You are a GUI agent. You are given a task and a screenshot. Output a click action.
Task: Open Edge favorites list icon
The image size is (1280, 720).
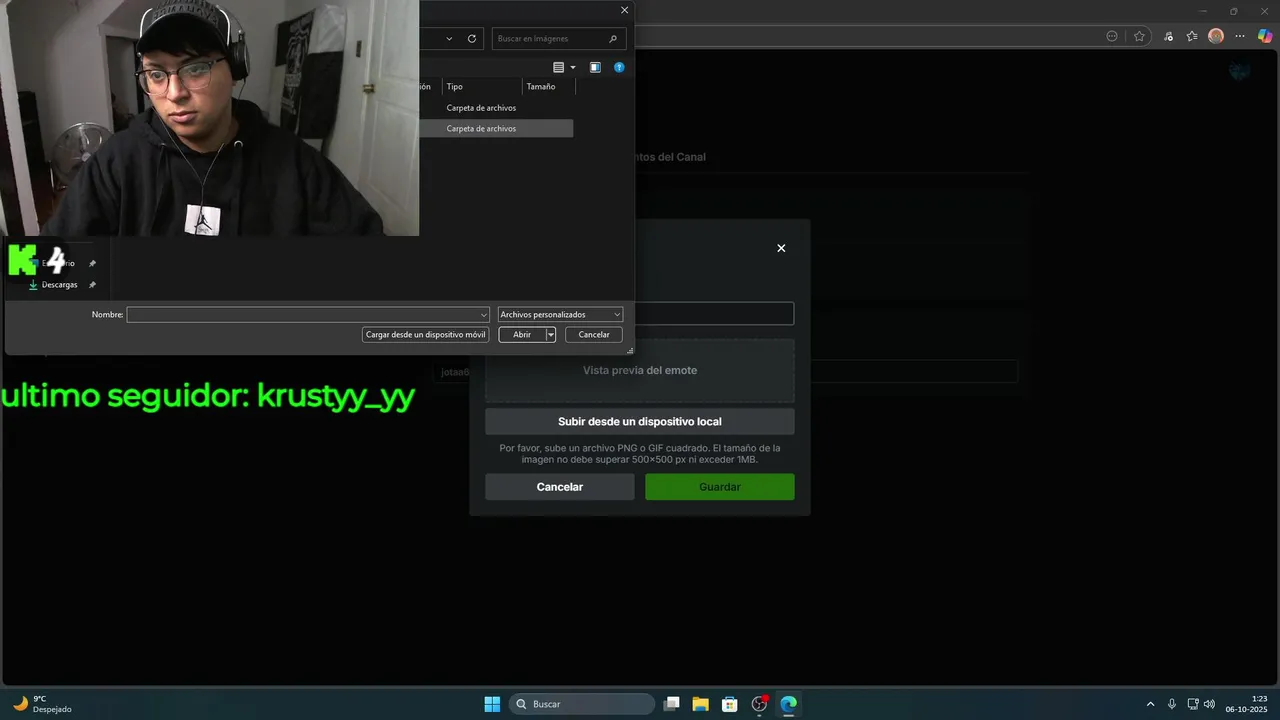click(1192, 36)
